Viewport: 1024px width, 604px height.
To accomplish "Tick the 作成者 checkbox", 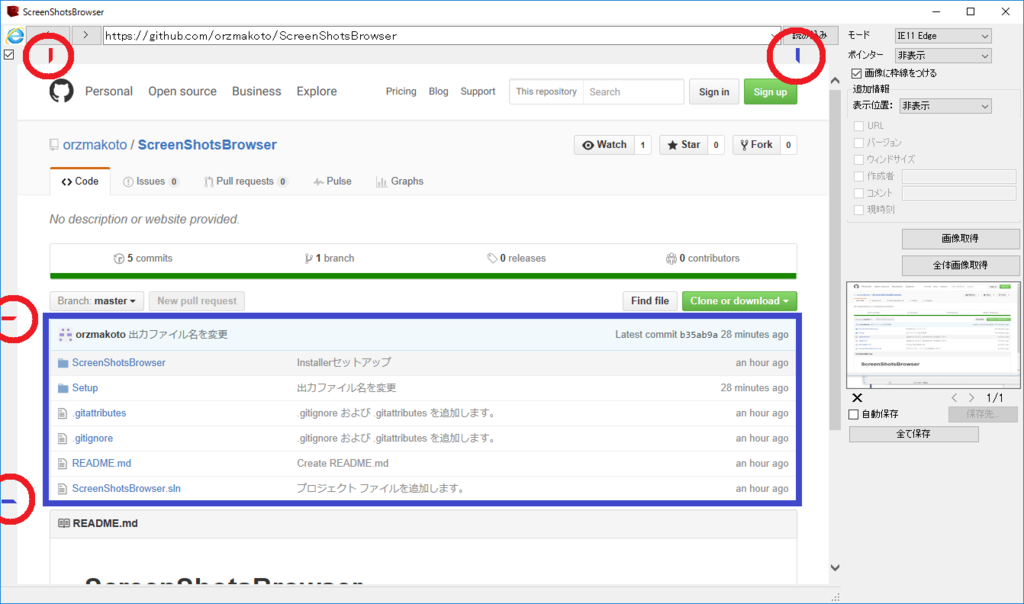I will coord(859,176).
